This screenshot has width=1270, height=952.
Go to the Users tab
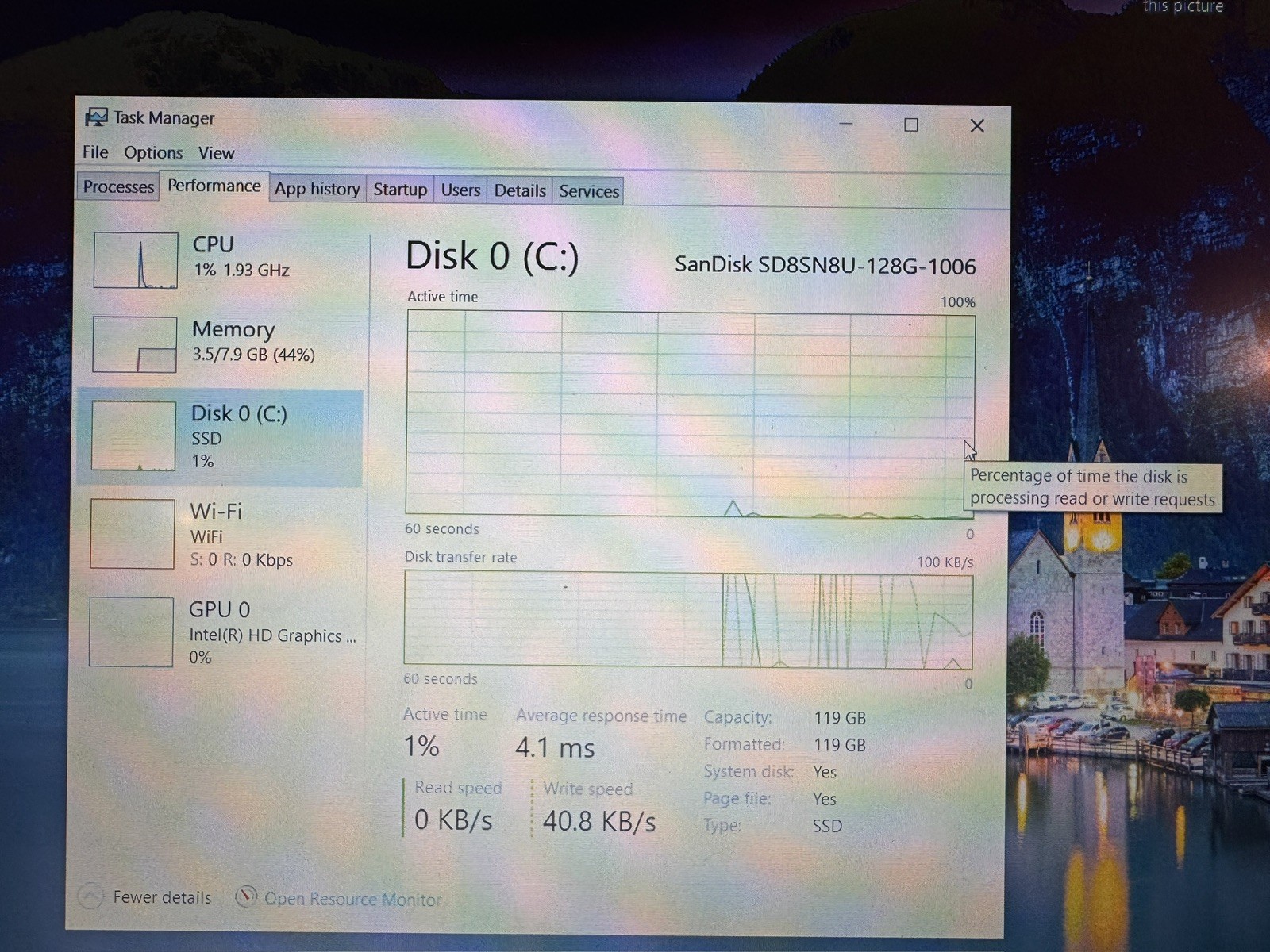460,190
